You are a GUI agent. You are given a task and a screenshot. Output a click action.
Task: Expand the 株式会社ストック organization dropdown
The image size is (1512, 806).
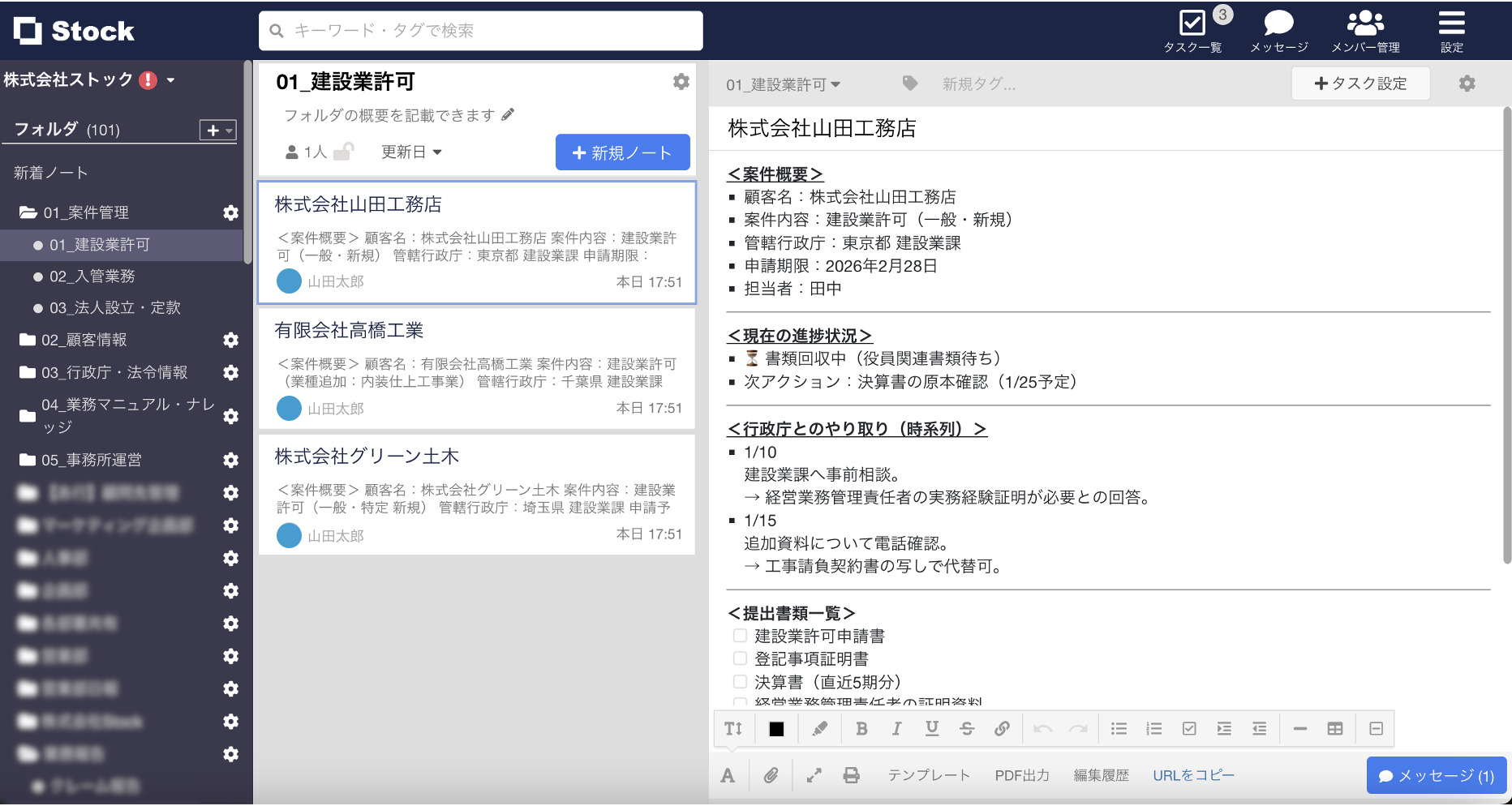[170, 79]
